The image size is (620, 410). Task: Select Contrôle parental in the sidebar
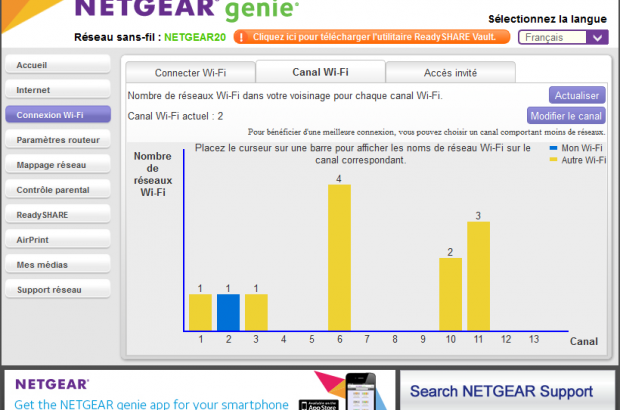coord(57,190)
